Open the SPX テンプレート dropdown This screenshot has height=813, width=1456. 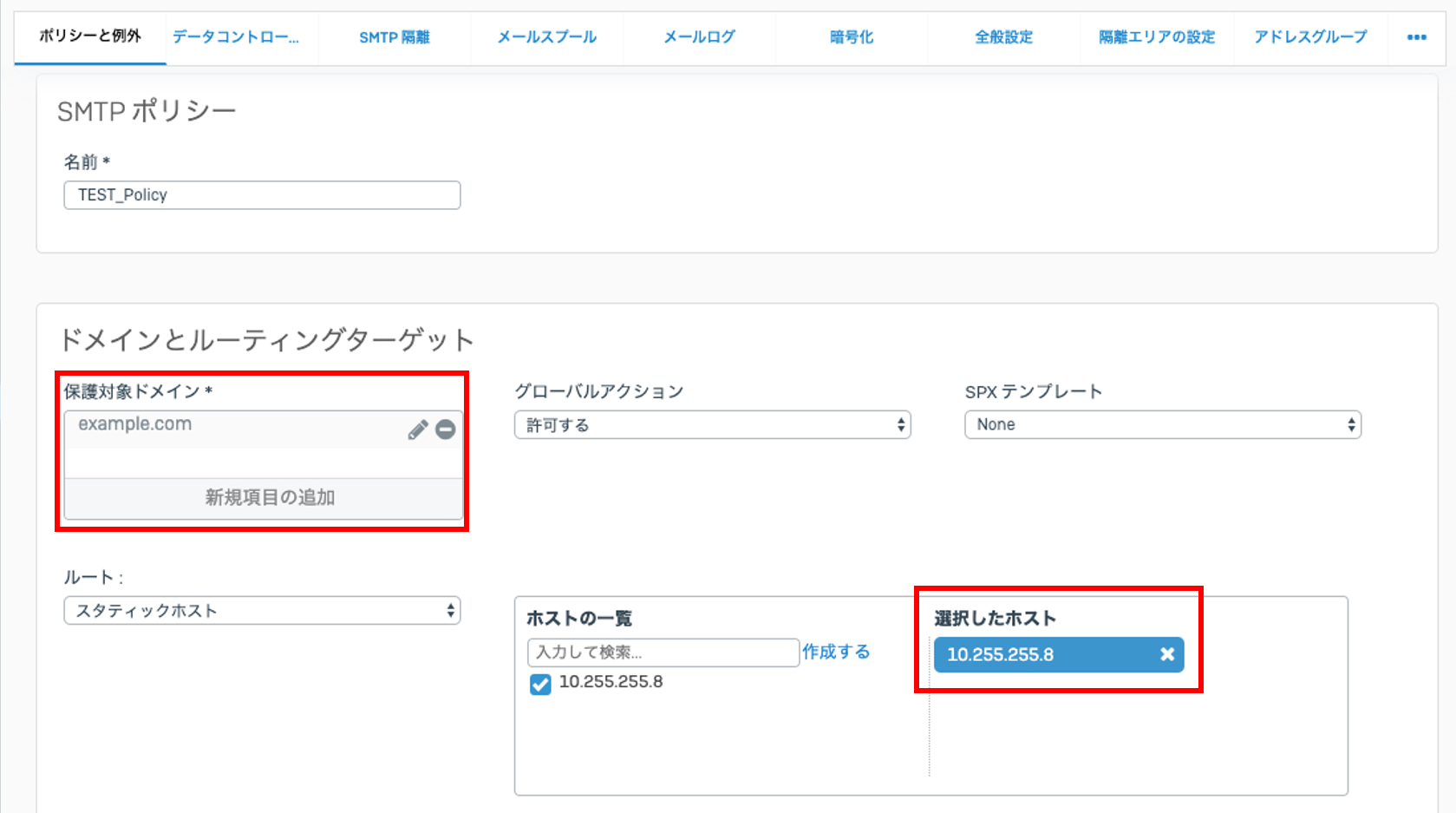[1163, 425]
